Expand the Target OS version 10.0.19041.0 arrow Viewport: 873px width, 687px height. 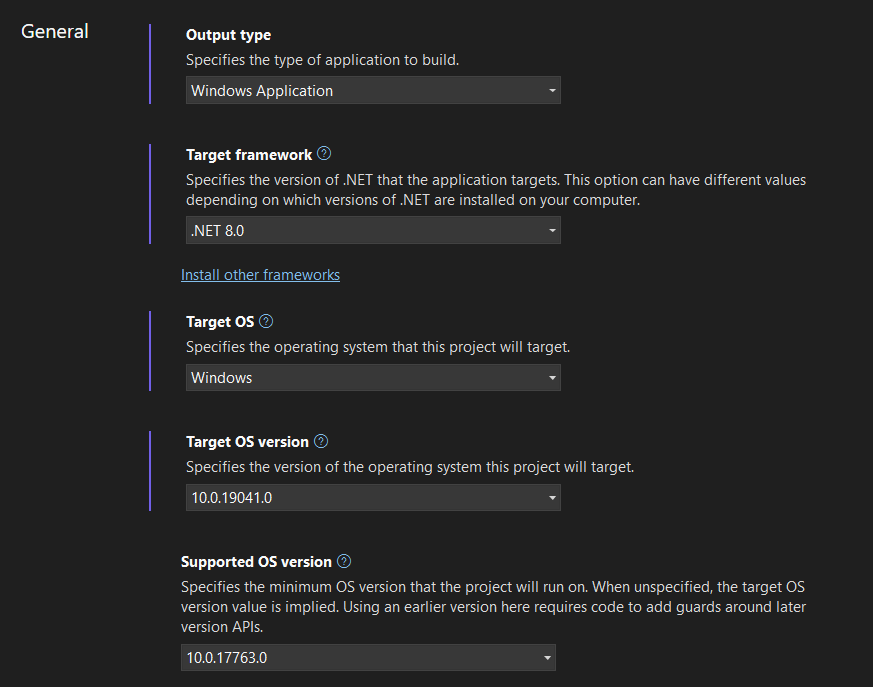click(x=552, y=497)
